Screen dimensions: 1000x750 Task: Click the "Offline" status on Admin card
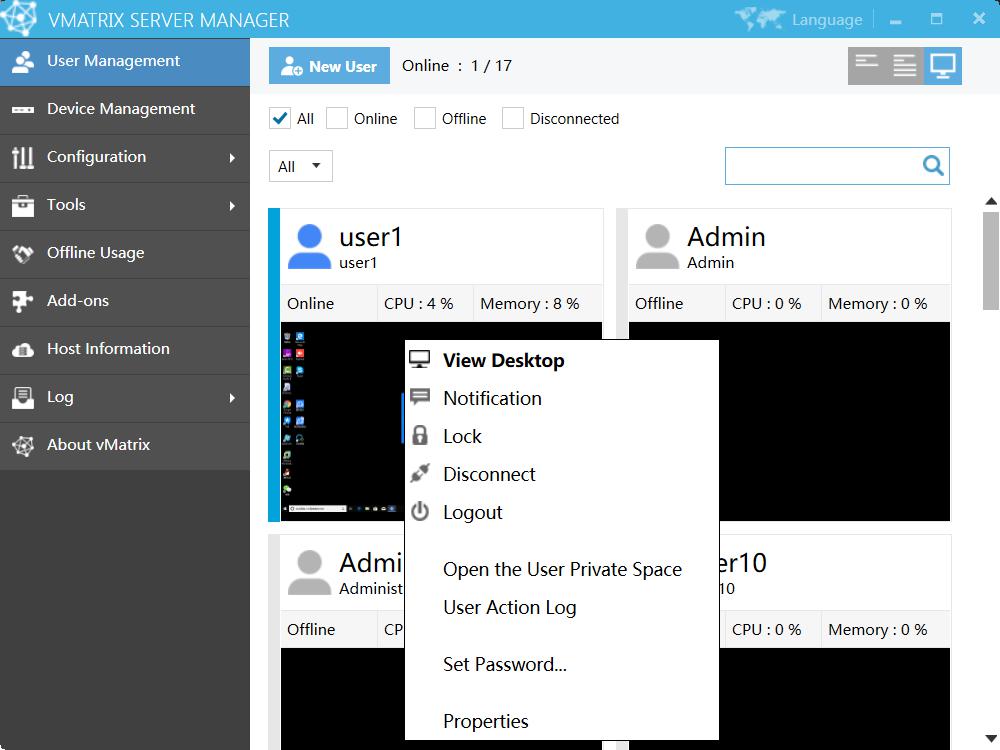coord(659,304)
